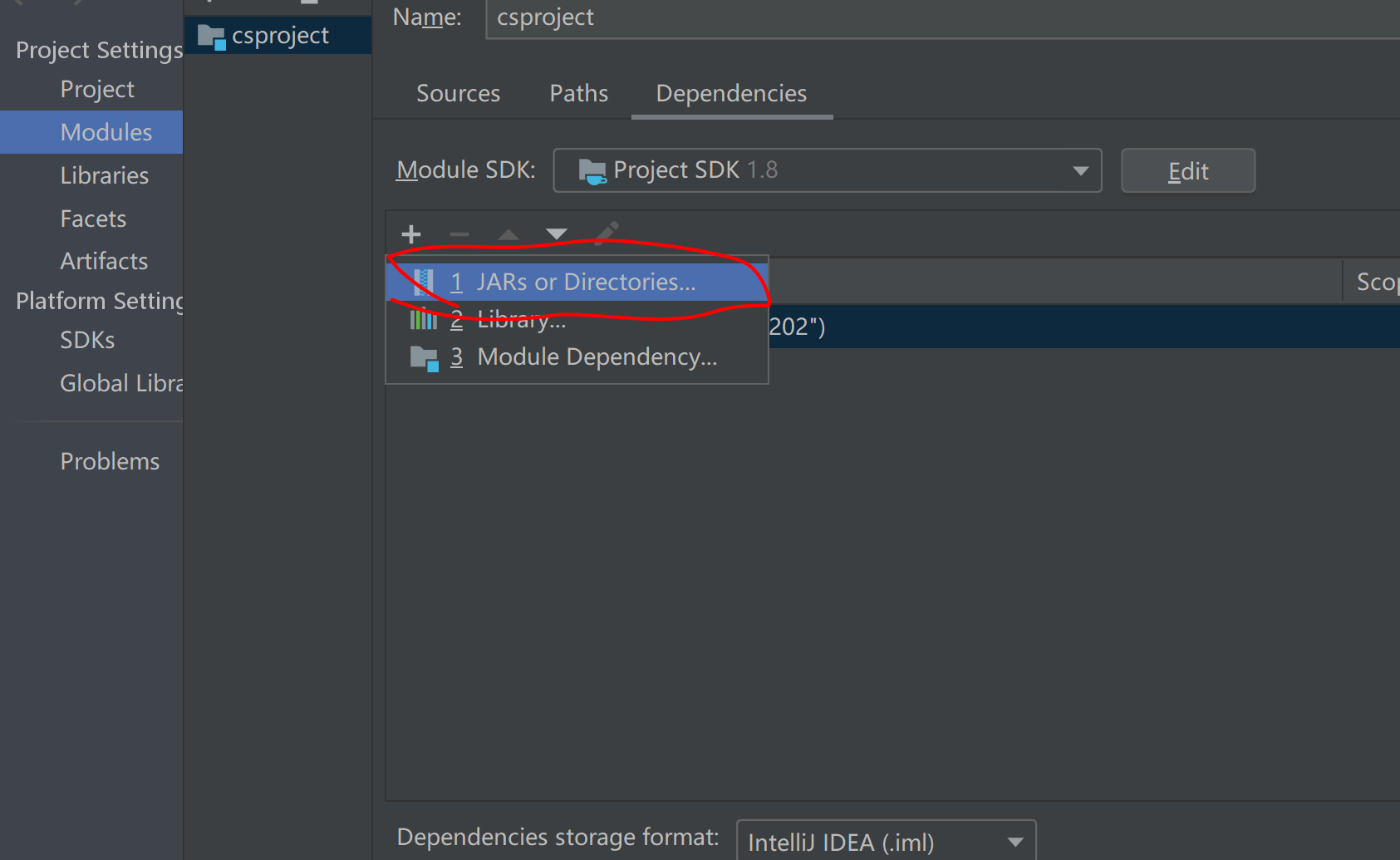The height and width of the screenshot is (860, 1400).
Task: Move dependency up with the up arrow
Action: 508,235
